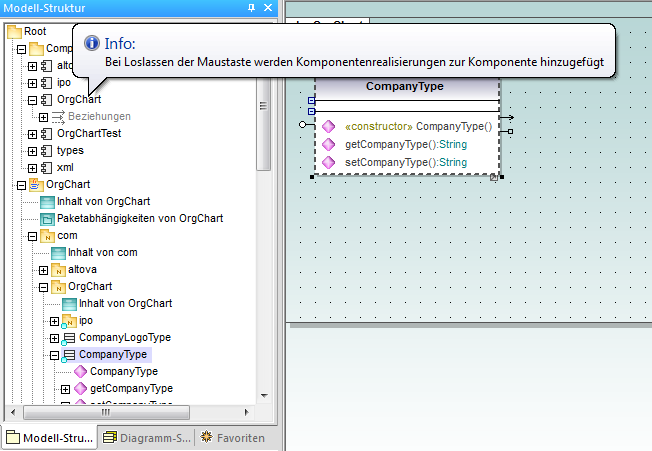The width and height of the screenshot is (652, 451).
Task: Click the blue info icon in tooltip
Action: tap(92, 43)
